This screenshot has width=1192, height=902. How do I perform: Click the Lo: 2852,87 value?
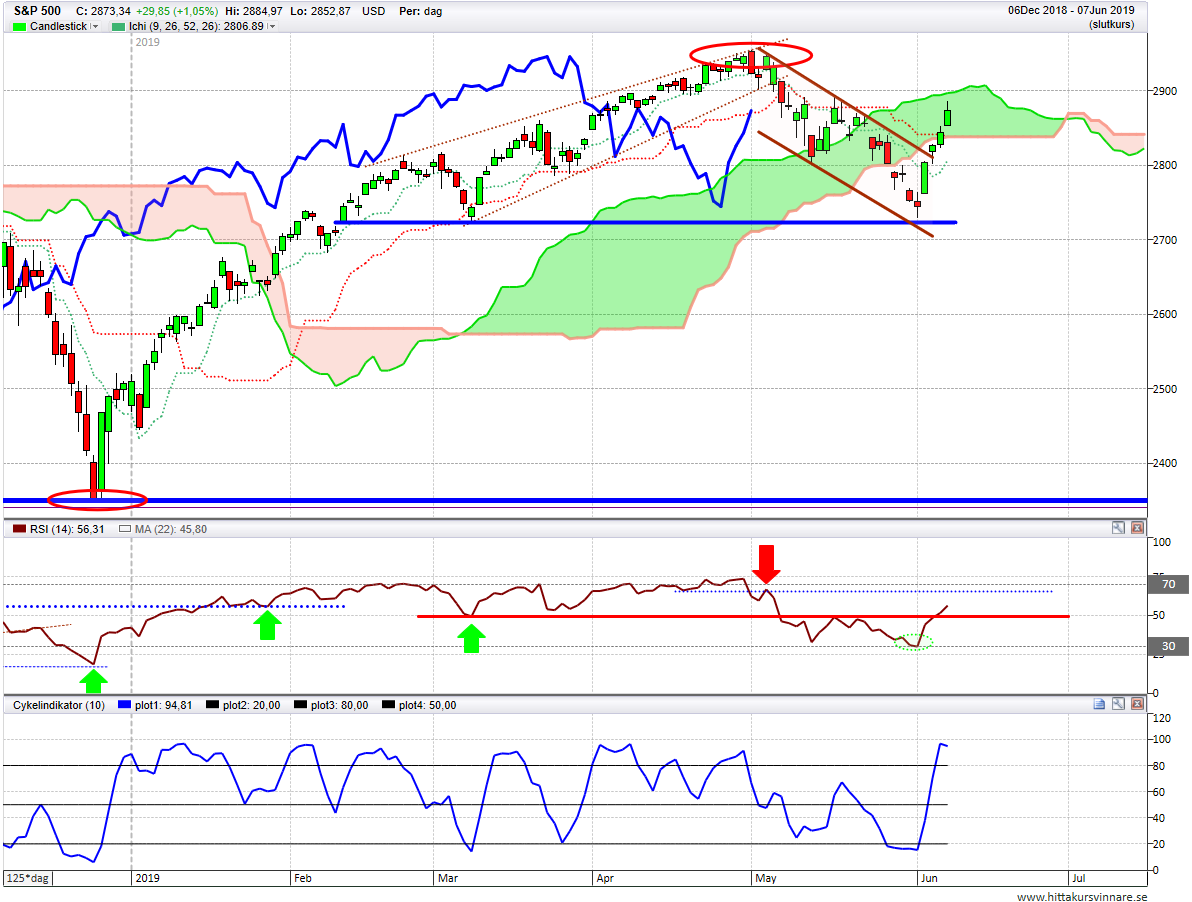tap(321, 11)
